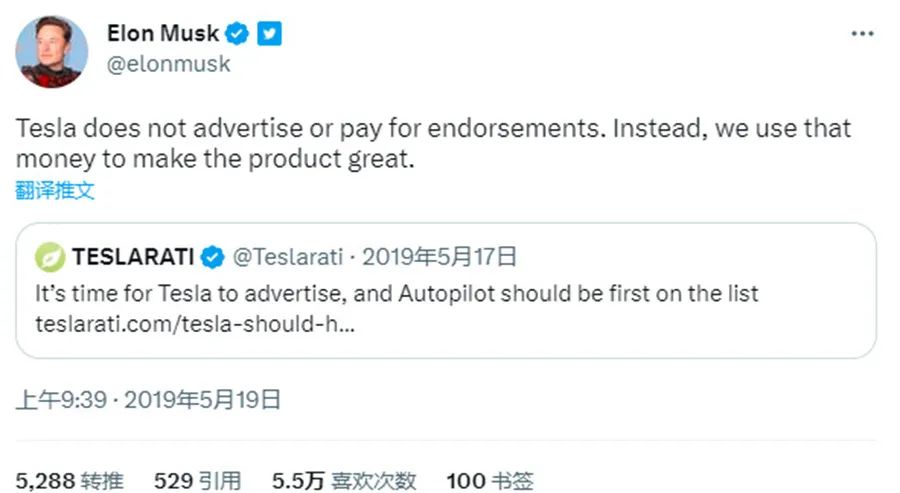Click the square blue badge after Elon Musk's name
Viewport: 900px width, 493px height.
(269, 34)
